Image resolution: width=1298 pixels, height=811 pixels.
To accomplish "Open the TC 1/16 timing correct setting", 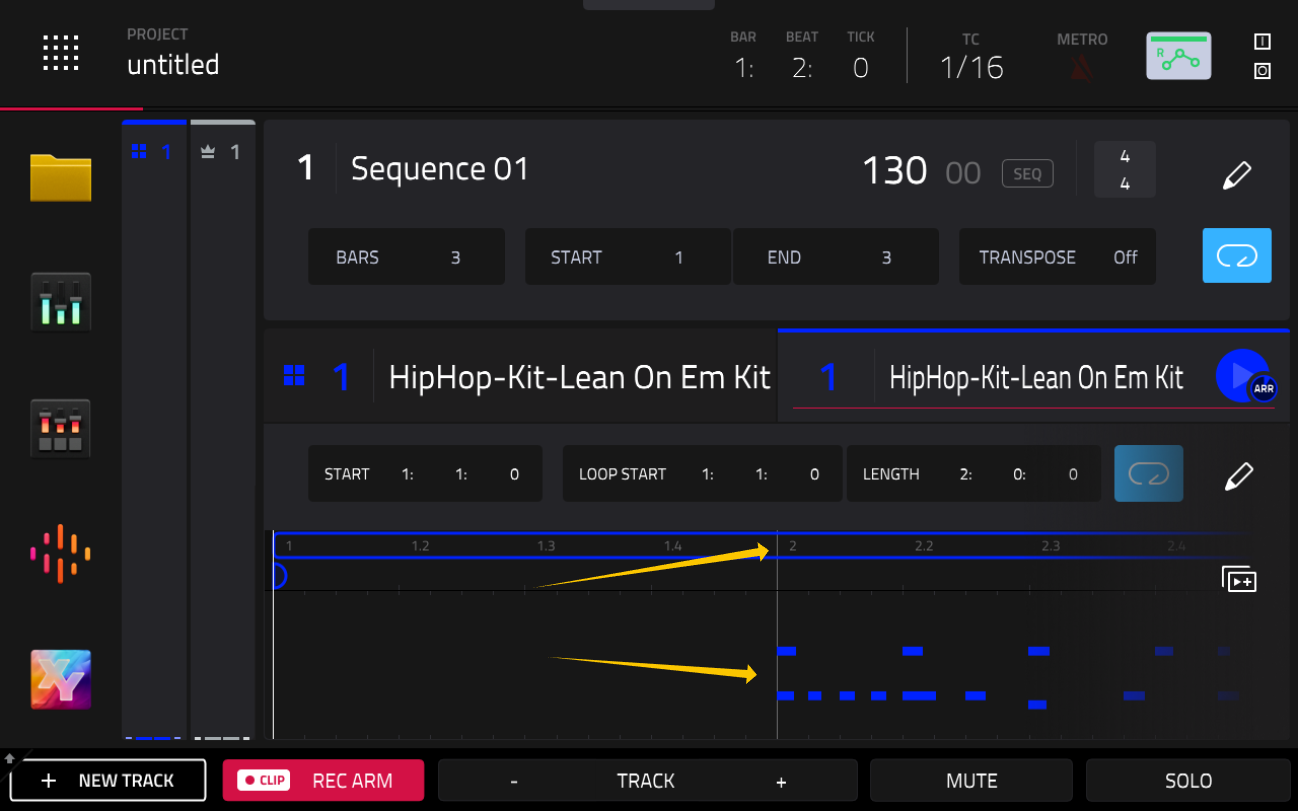I will (971, 57).
